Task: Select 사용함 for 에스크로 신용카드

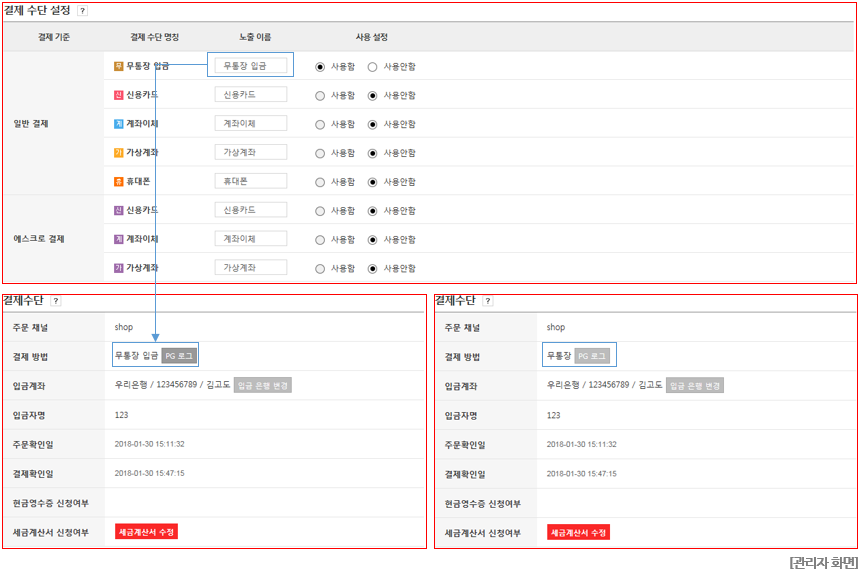Action: [320, 211]
